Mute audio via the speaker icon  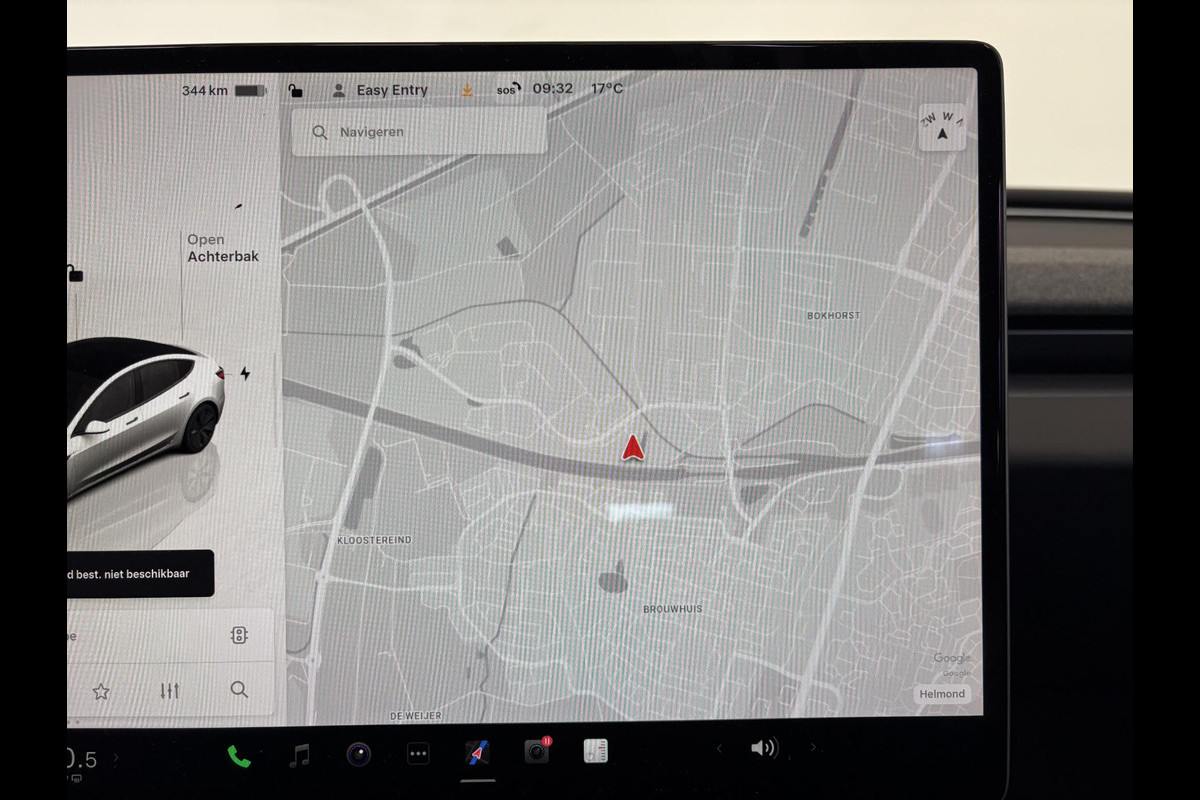[x=764, y=748]
